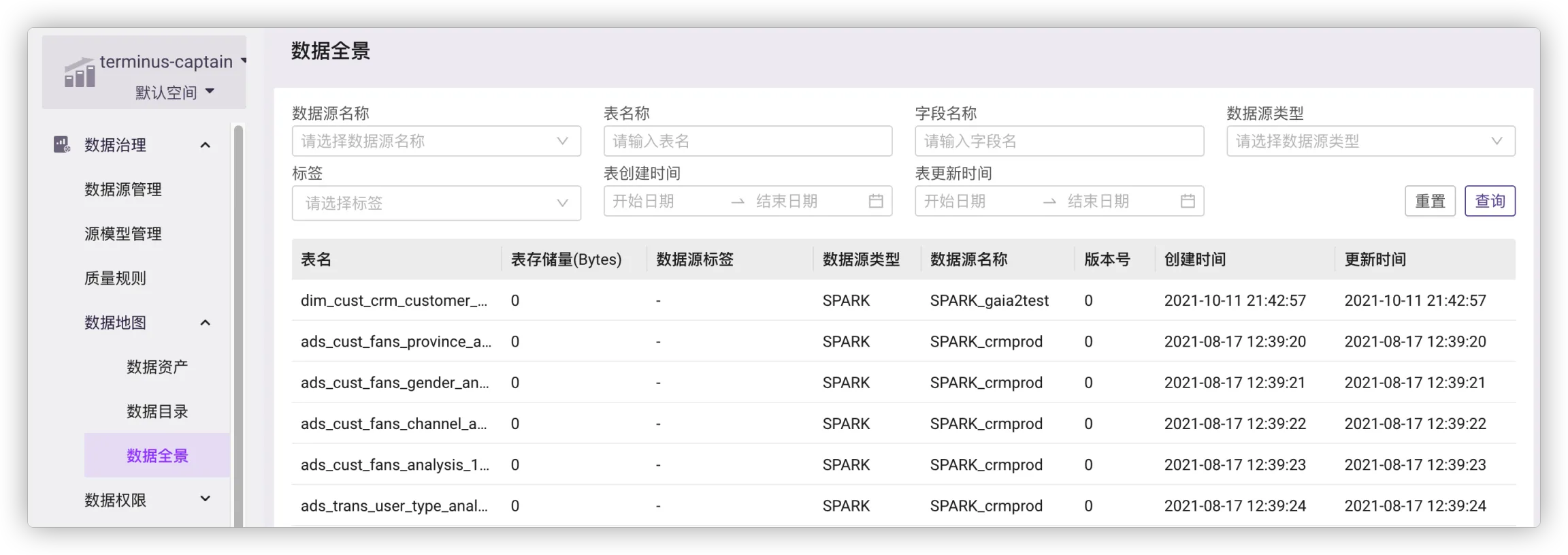Click the sidebar vertical scrollbar
Viewport: 1568px width, 555px height.
pos(238,326)
